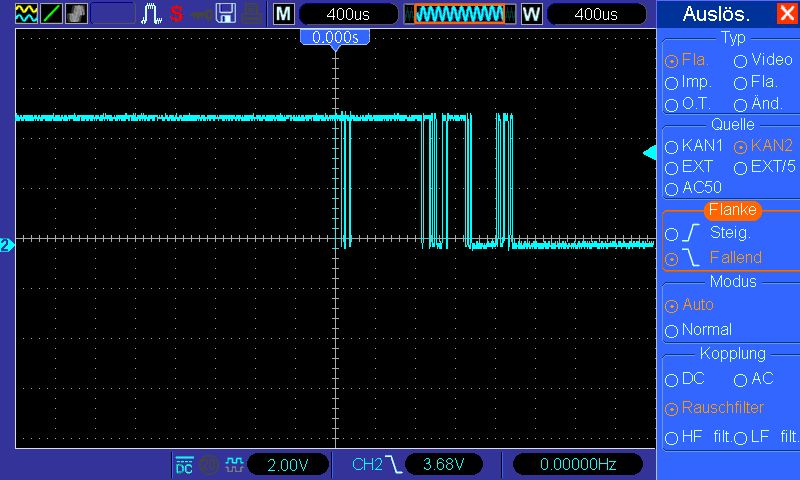The width and height of the screenshot is (800, 480).
Task: Choose EXT/5 as trigger source
Action: pos(764,167)
